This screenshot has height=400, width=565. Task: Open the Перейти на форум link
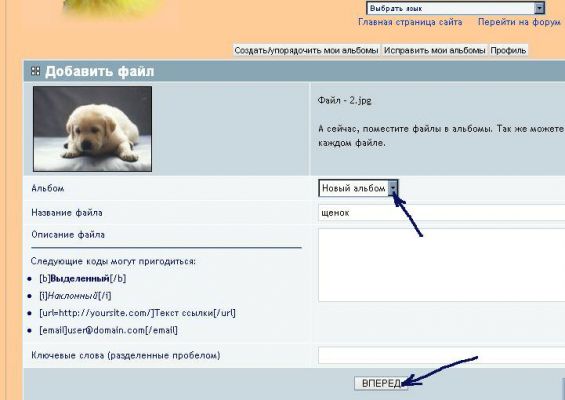[519, 22]
